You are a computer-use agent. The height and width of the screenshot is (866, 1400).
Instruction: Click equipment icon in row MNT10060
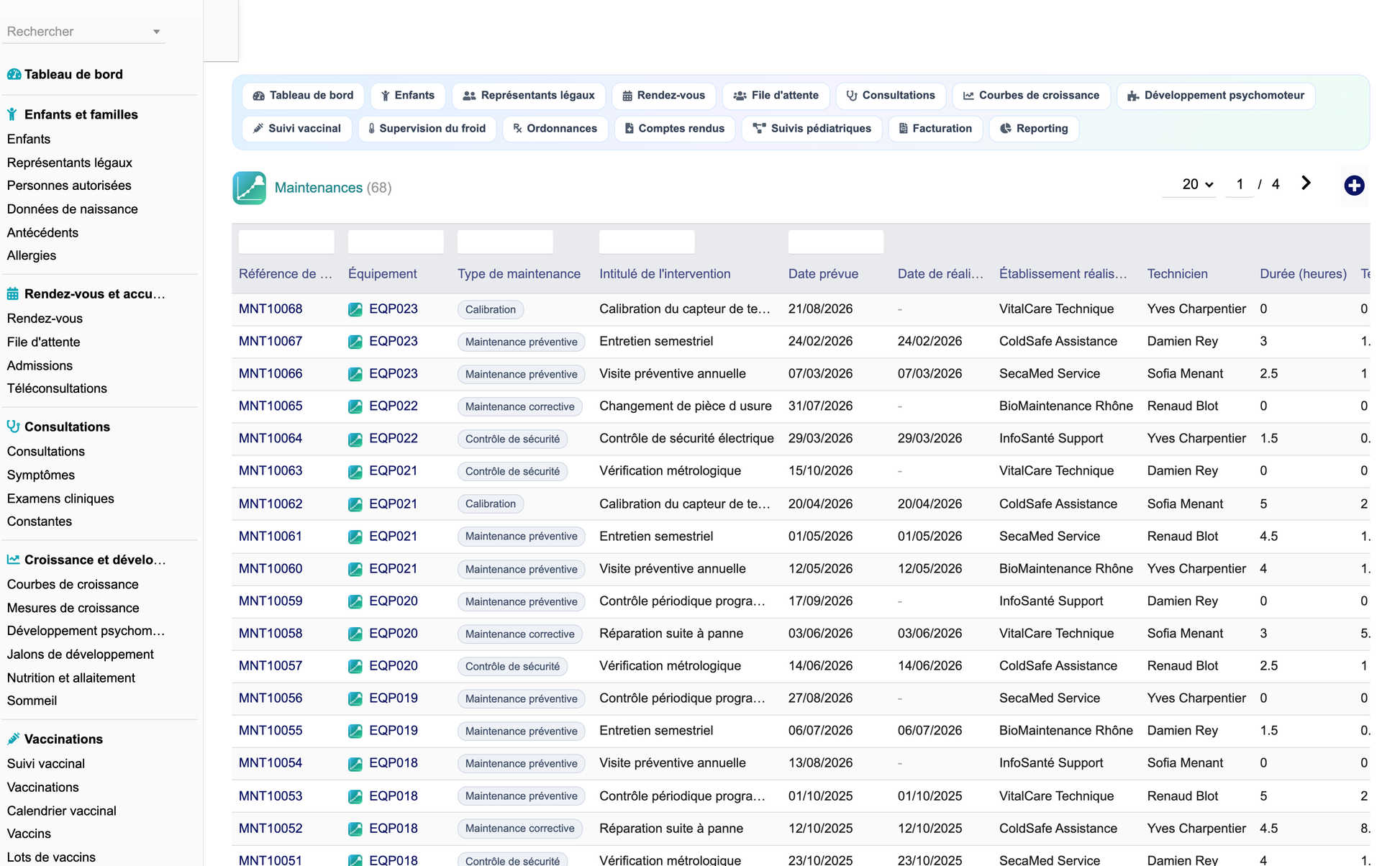tap(355, 569)
